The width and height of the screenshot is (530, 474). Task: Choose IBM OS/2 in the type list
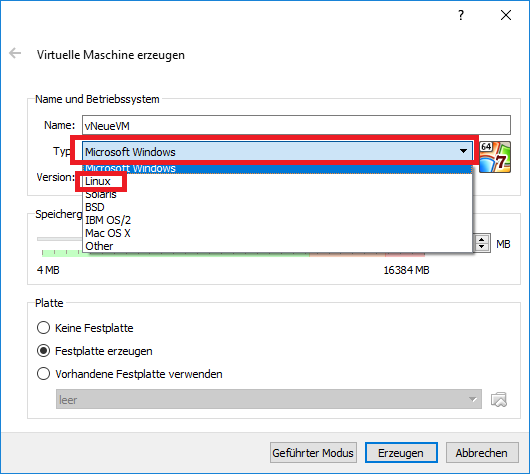[277, 220]
